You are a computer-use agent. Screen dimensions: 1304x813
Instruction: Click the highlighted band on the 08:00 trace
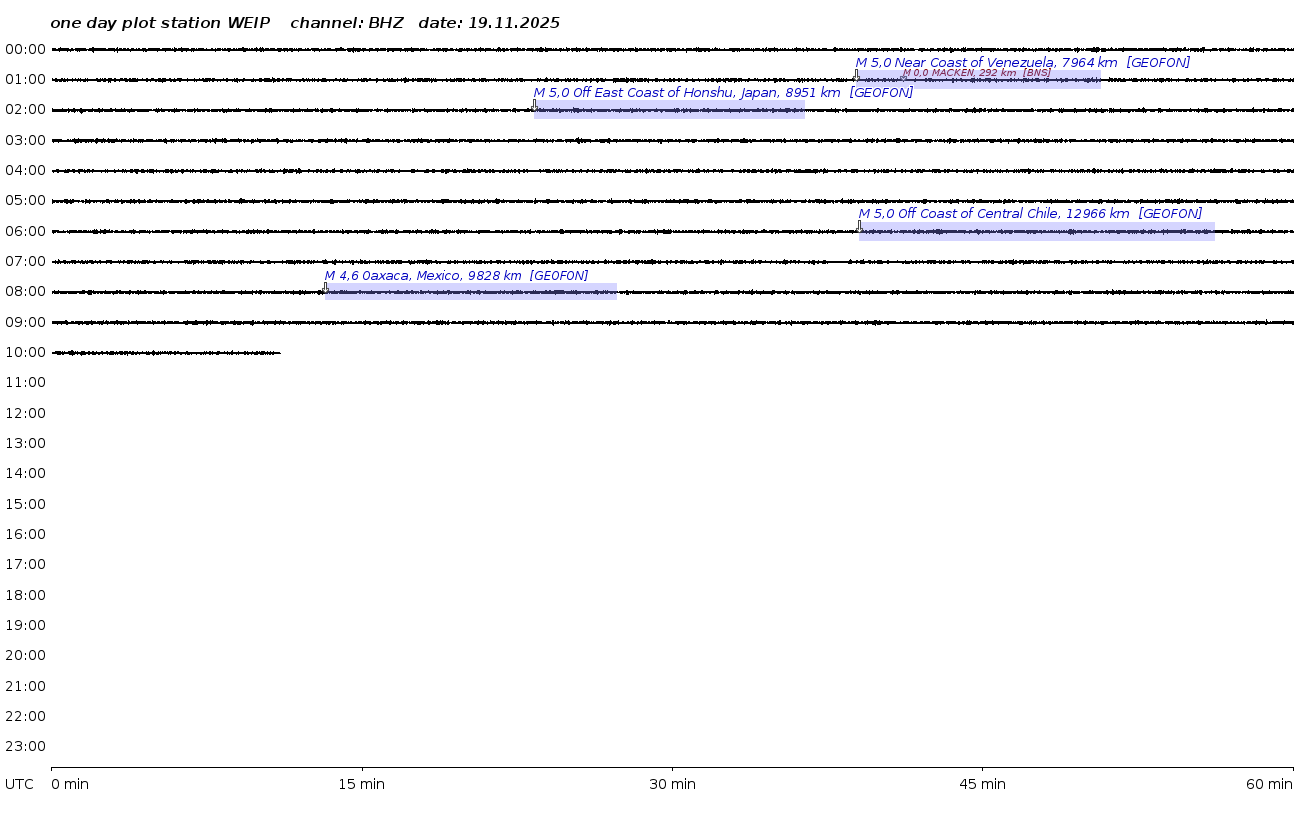point(471,292)
